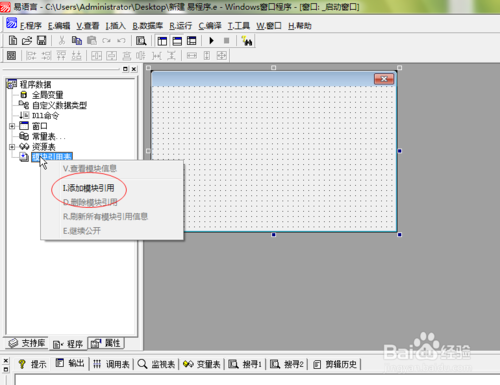
Task: Click the center vertically in window icon
Action: coord(112,56)
